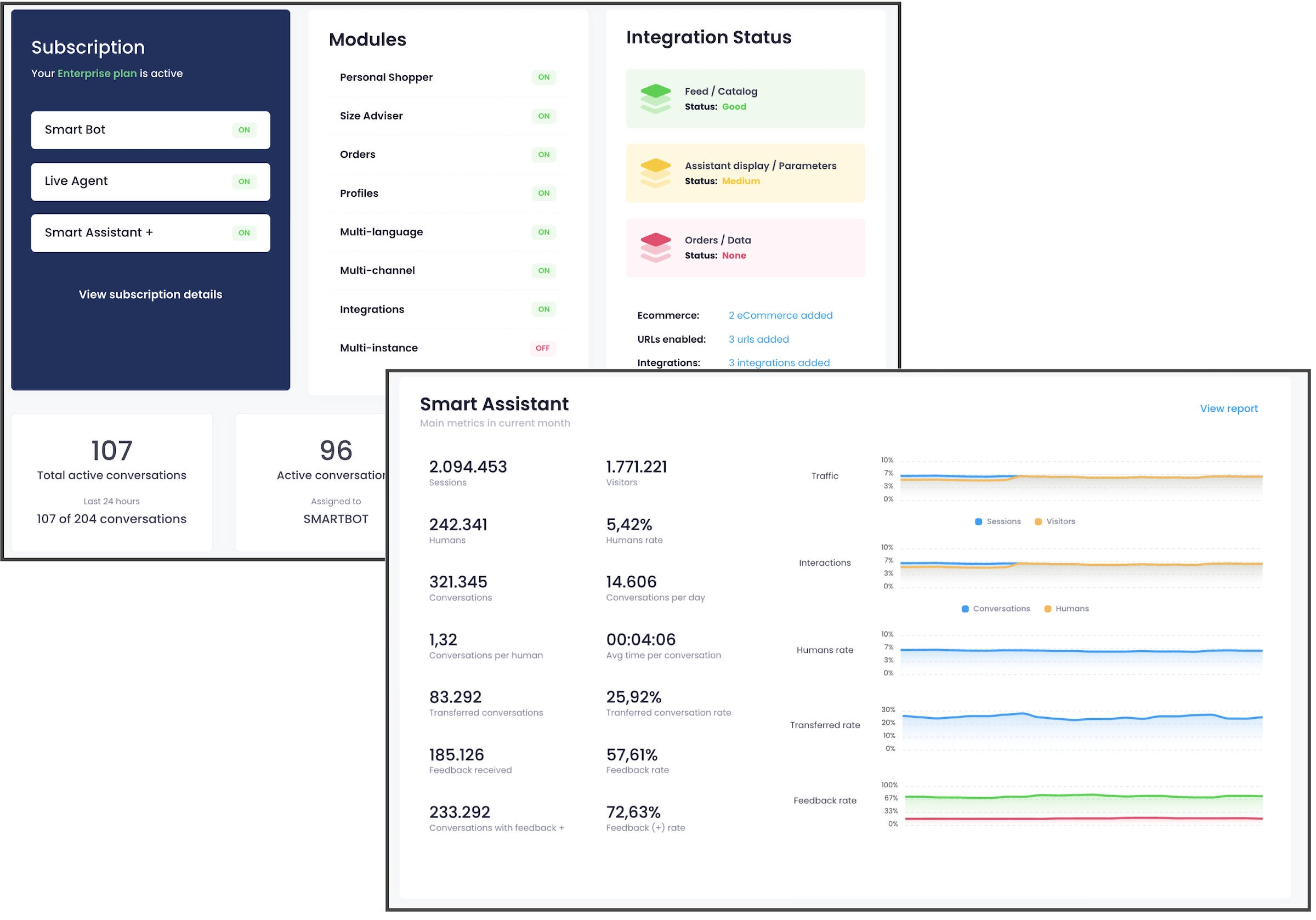Select the Smart Bot subscription card
Image resolution: width=1316 pixels, height=920 pixels.
(x=150, y=130)
